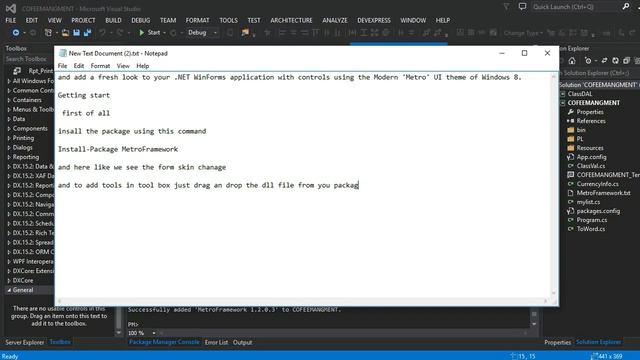Click the Notepad window title icon
Image resolution: width=640 pixels, height=360 pixels.
pos(62,53)
